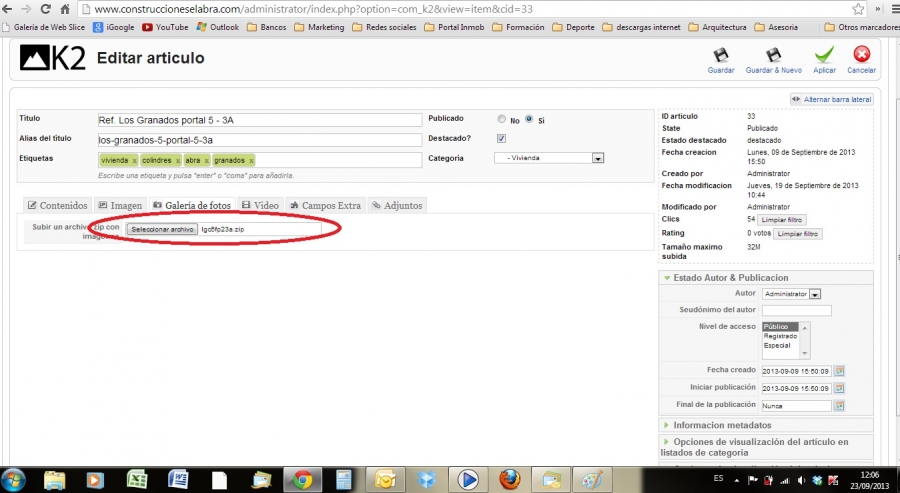
Task: Open the Imagen tab
Action: click(x=120, y=205)
